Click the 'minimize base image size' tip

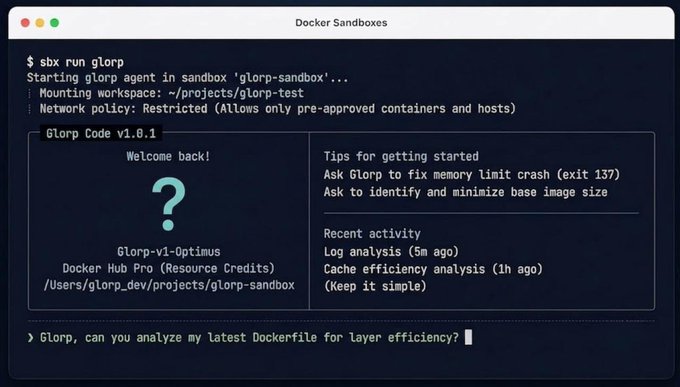click(465, 192)
